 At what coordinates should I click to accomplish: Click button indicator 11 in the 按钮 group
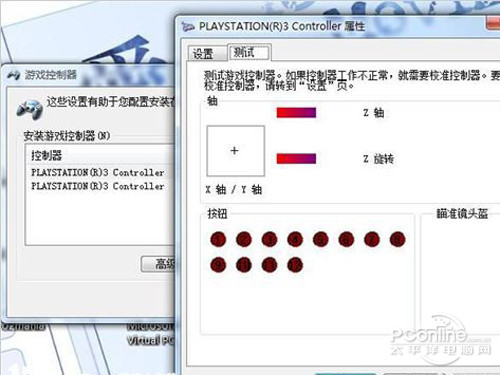(x=270, y=265)
